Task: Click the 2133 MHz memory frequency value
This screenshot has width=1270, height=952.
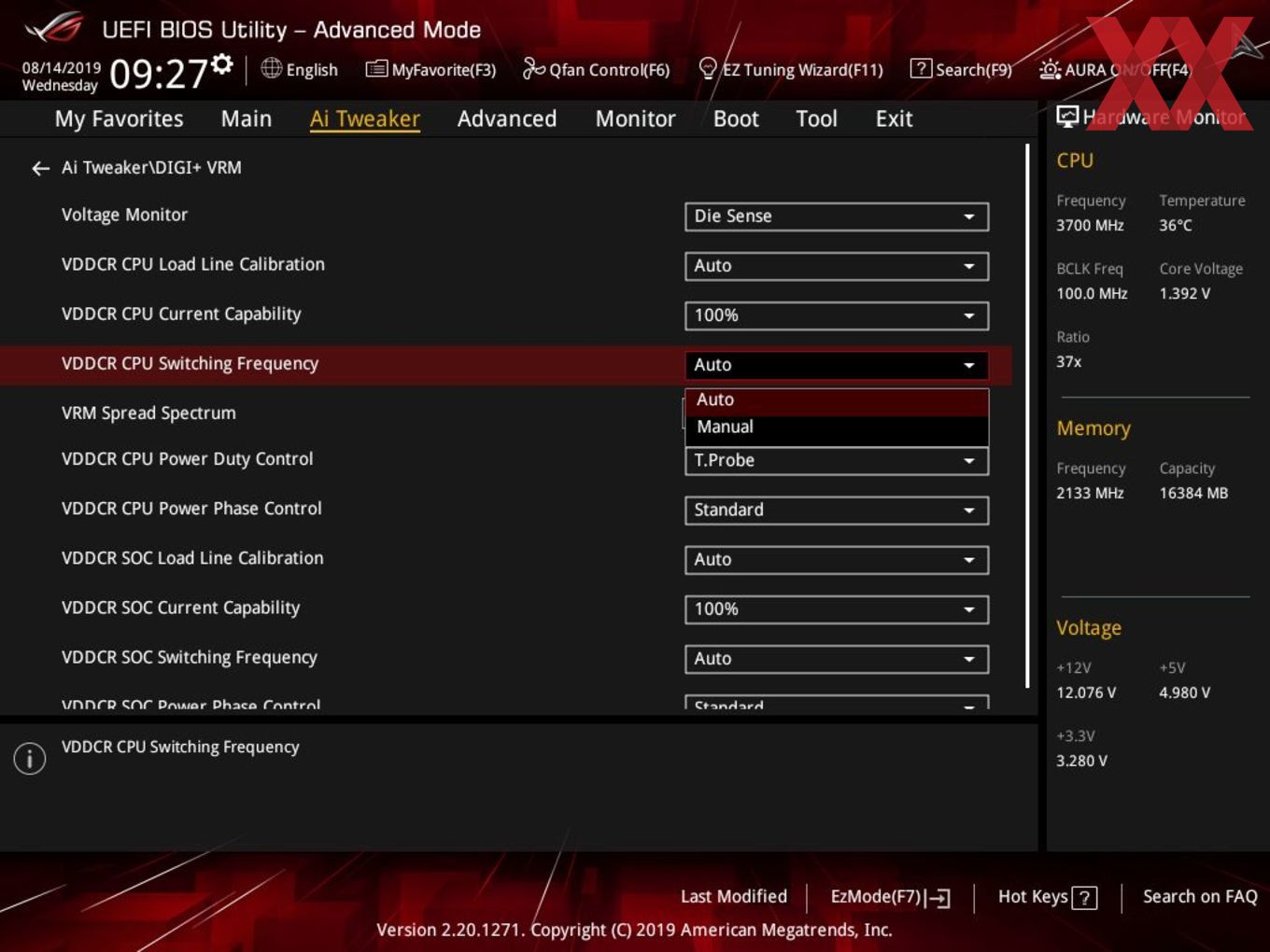Action: click(1090, 494)
